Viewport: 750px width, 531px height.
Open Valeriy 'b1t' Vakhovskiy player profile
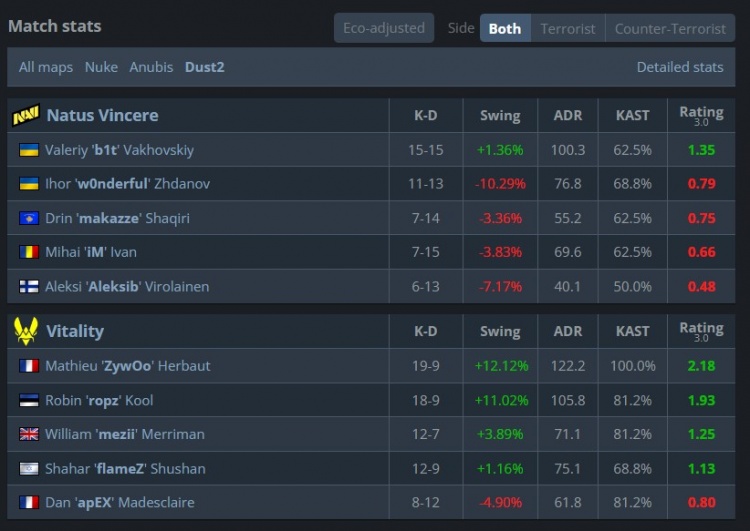(120, 150)
